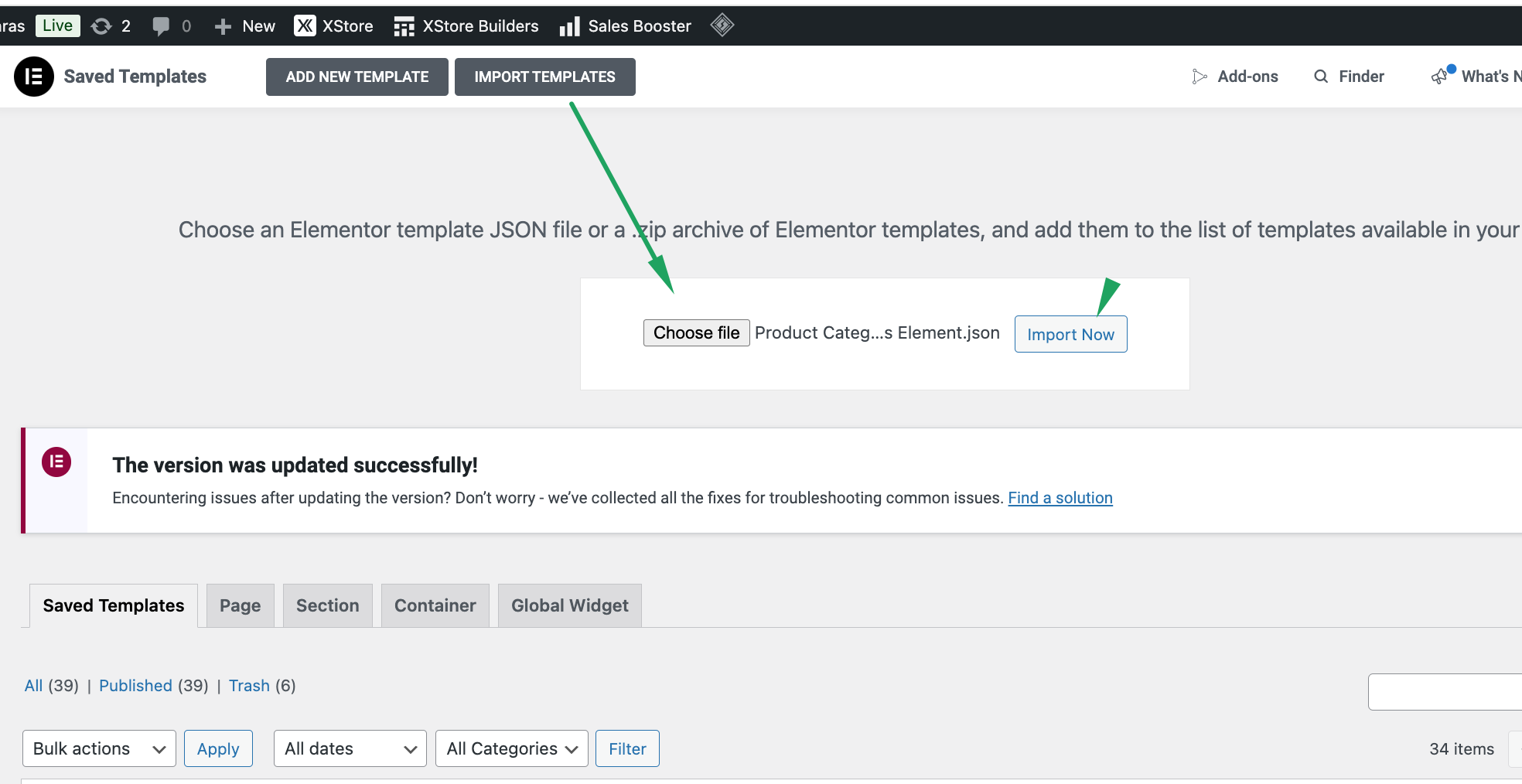1522x784 pixels.
Task: Open comments bubble icon in admin bar
Action: click(161, 26)
